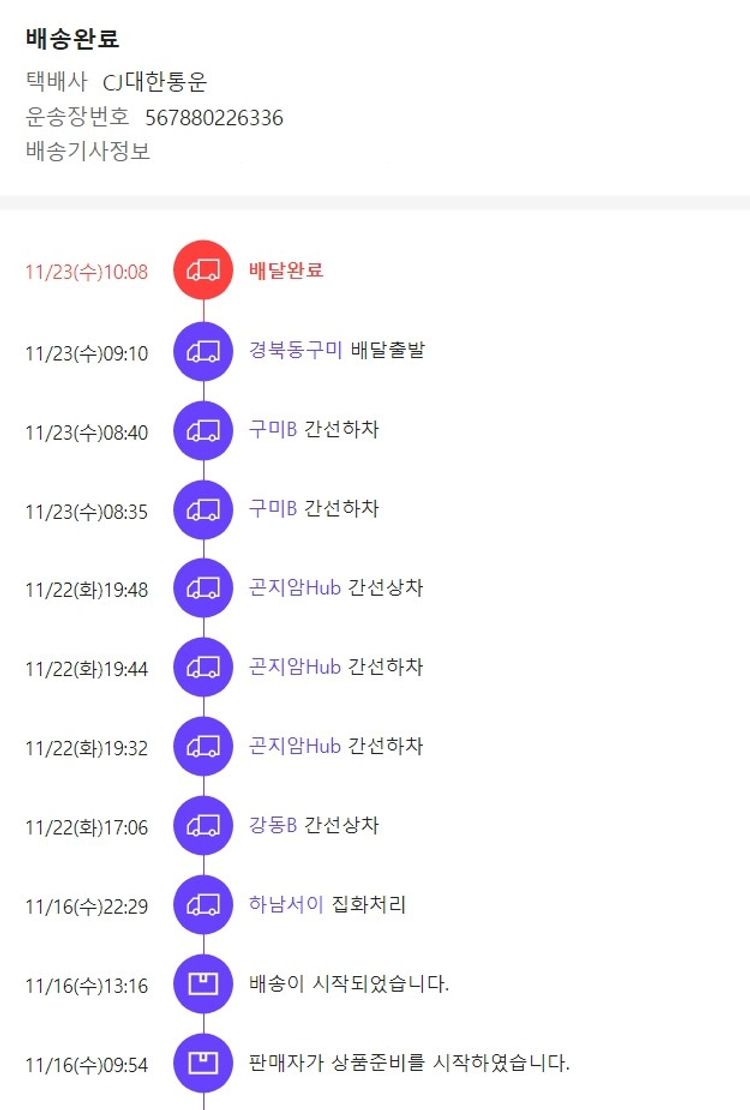The width and height of the screenshot is (750, 1110).
Task: Click truck icon for 08:35 구미B 간선하차
Action: 203,509
